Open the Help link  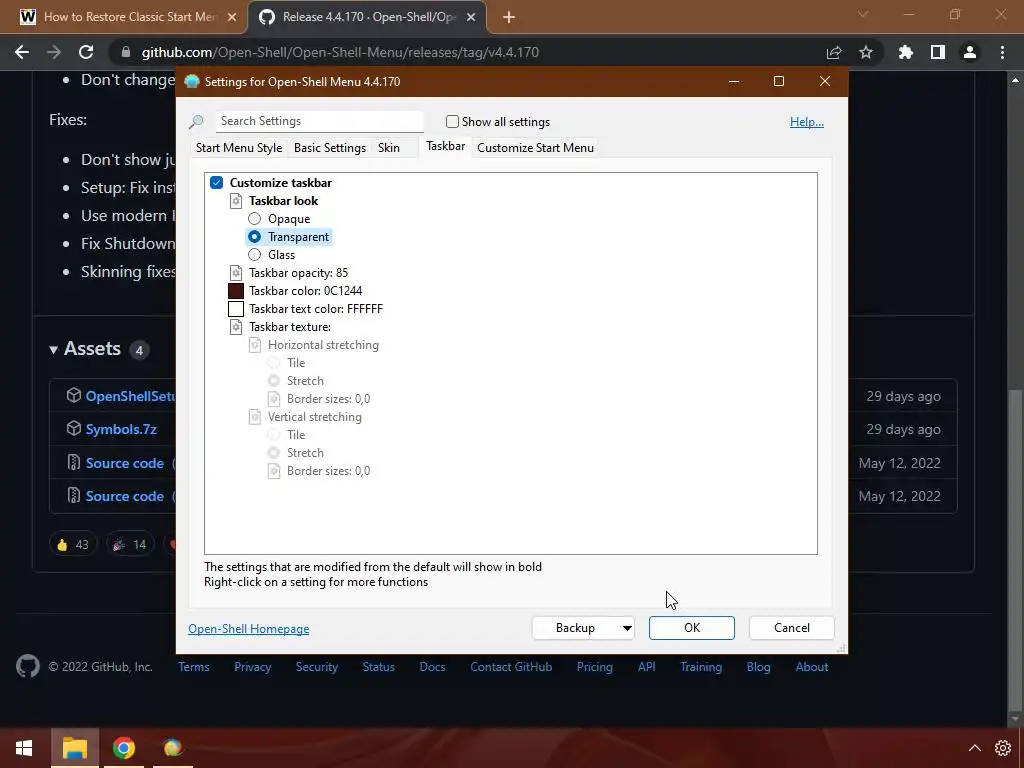(x=807, y=121)
